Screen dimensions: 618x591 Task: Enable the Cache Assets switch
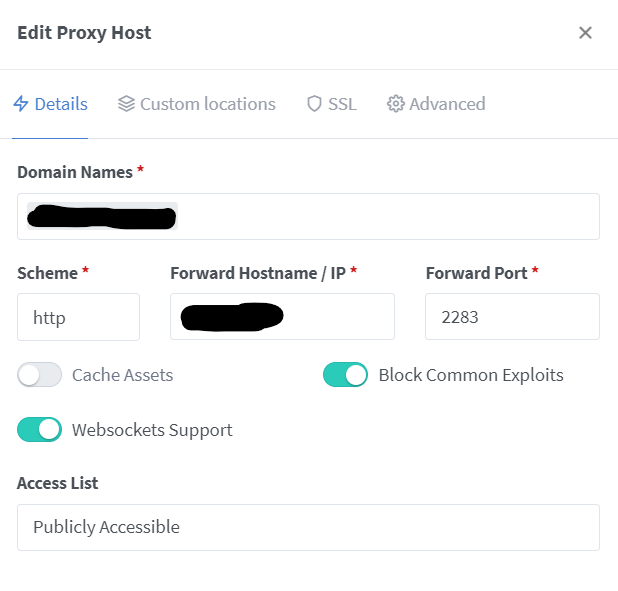click(x=40, y=375)
